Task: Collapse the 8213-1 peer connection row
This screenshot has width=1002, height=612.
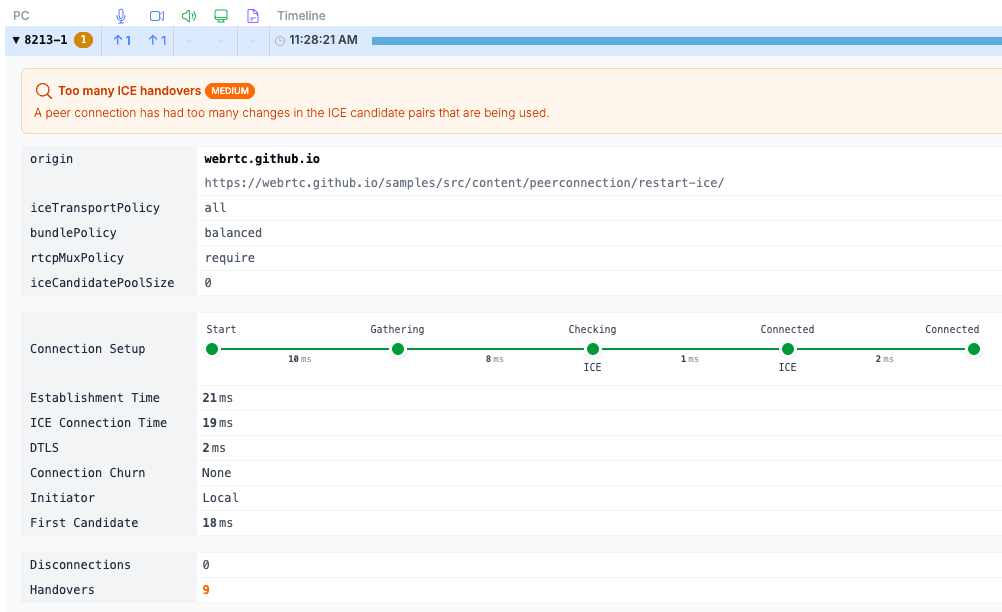Action: click(x=16, y=40)
